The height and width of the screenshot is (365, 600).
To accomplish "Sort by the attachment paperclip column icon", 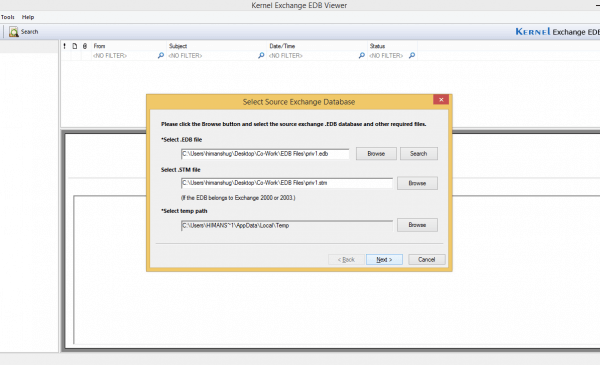I will pyautogui.click(x=85, y=46).
